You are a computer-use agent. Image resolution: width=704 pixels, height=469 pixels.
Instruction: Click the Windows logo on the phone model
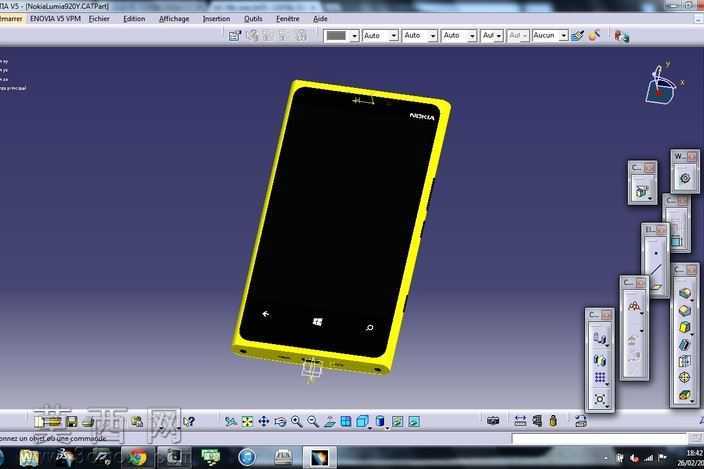pos(317,322)
